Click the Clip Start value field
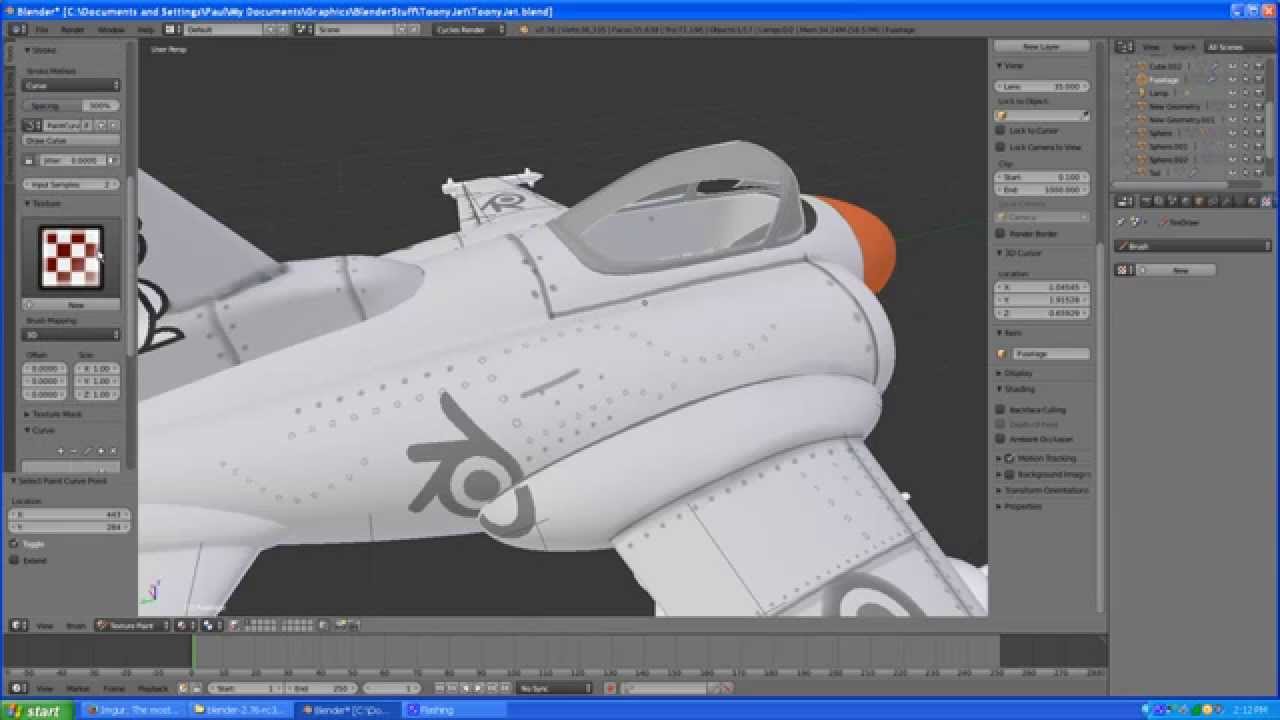Image resolution: width=1280 pixels, height=720 pixels. (x=1041, y=177)
